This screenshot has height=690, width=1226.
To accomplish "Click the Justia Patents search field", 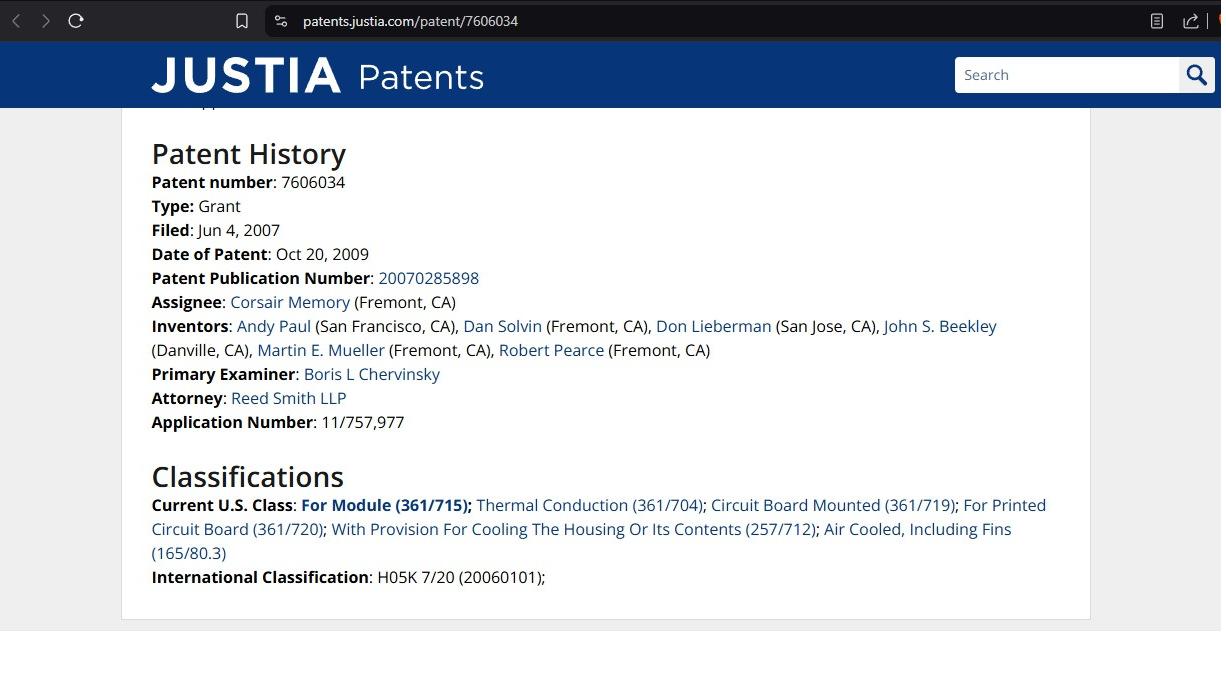I will tap(1066, 75).
